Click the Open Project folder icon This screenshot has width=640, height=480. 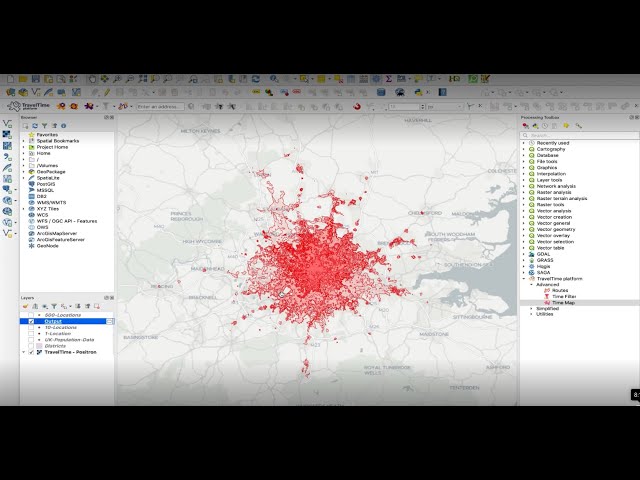click(23, 79)
